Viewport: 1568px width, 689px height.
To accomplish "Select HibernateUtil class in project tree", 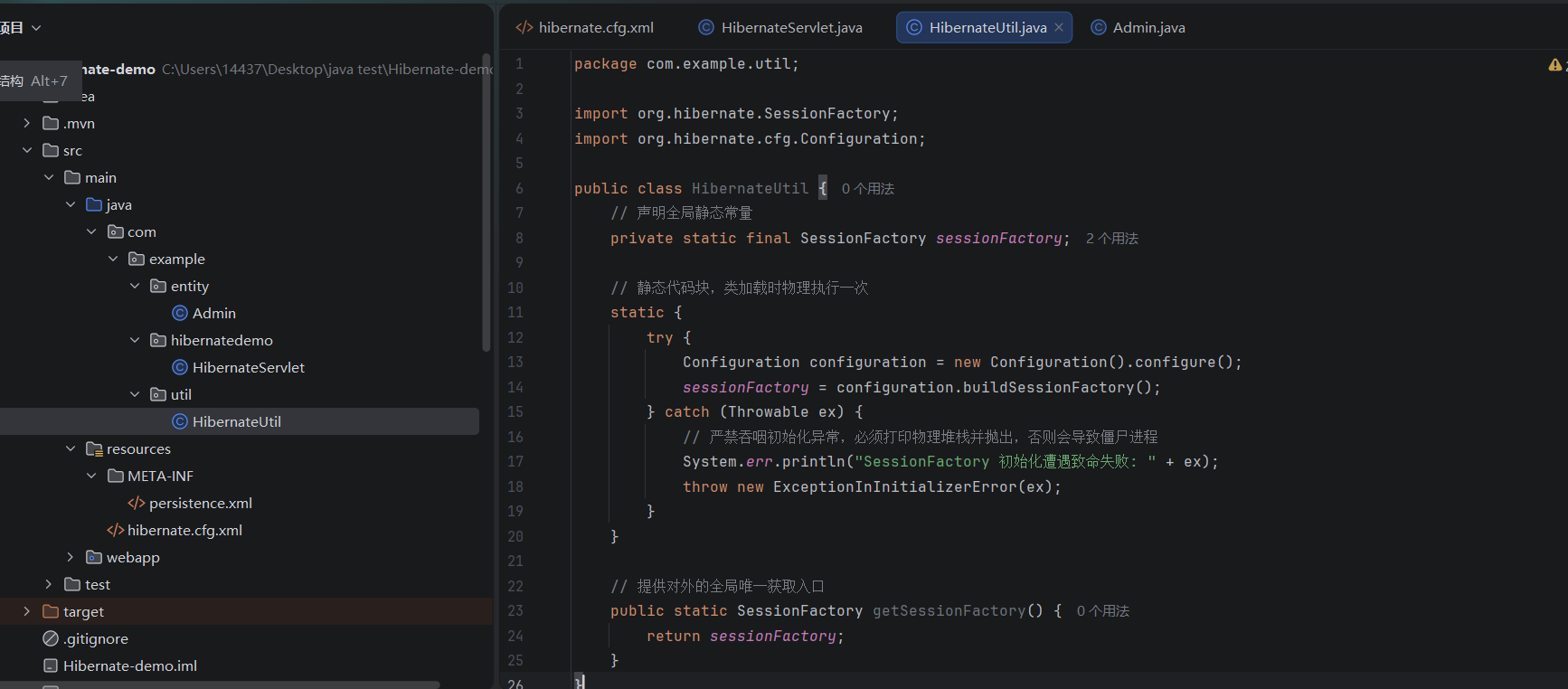I will pyautogui.click(x=237, y=421).
